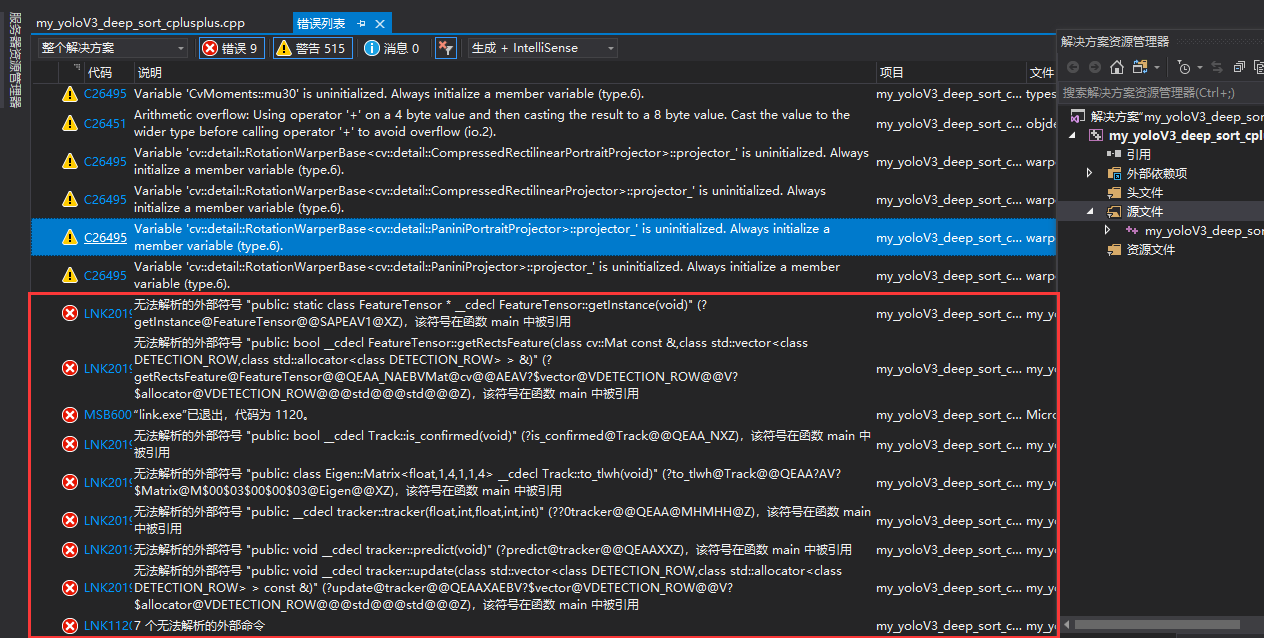
Task: Click the error icon of tracker::predict row
Action: (70, 550)
